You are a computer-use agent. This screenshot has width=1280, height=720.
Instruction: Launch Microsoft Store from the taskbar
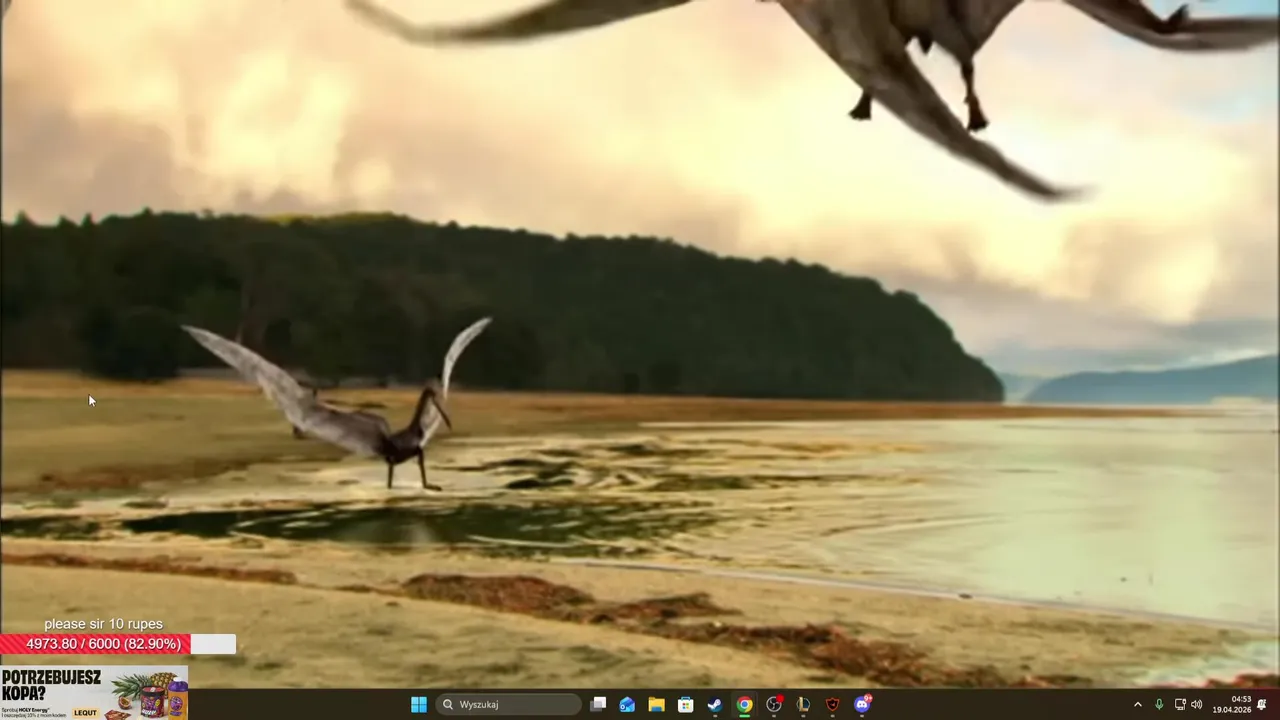[686, 704]
